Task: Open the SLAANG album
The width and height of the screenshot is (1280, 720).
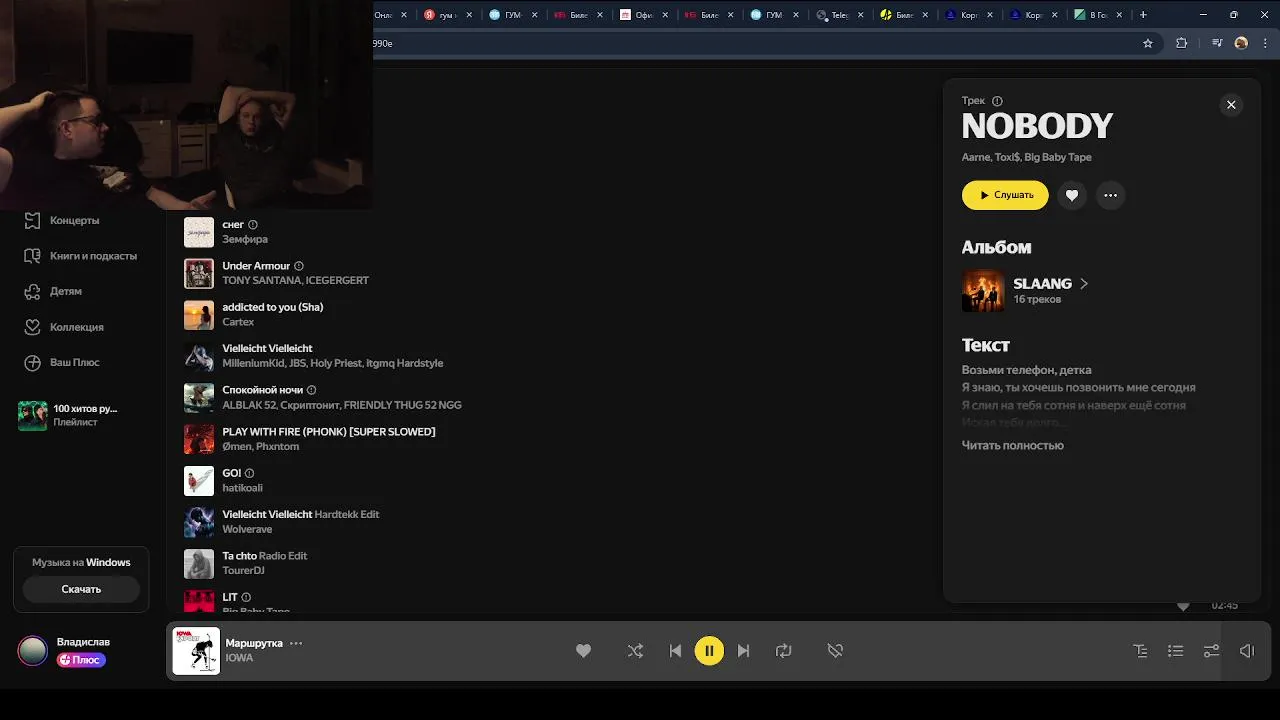Action: coord(1042,284)
